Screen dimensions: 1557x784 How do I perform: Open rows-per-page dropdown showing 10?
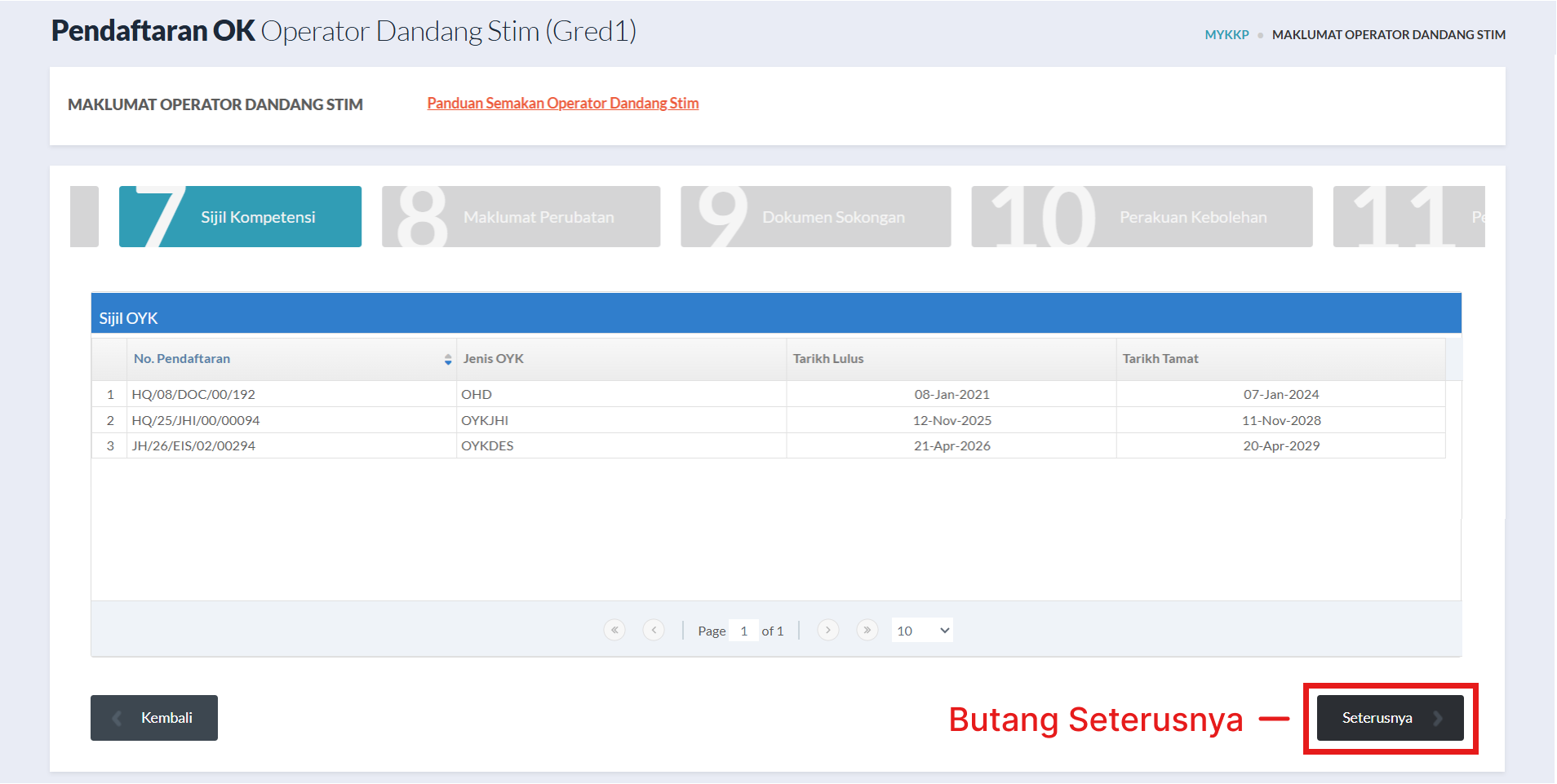(921, 631)
